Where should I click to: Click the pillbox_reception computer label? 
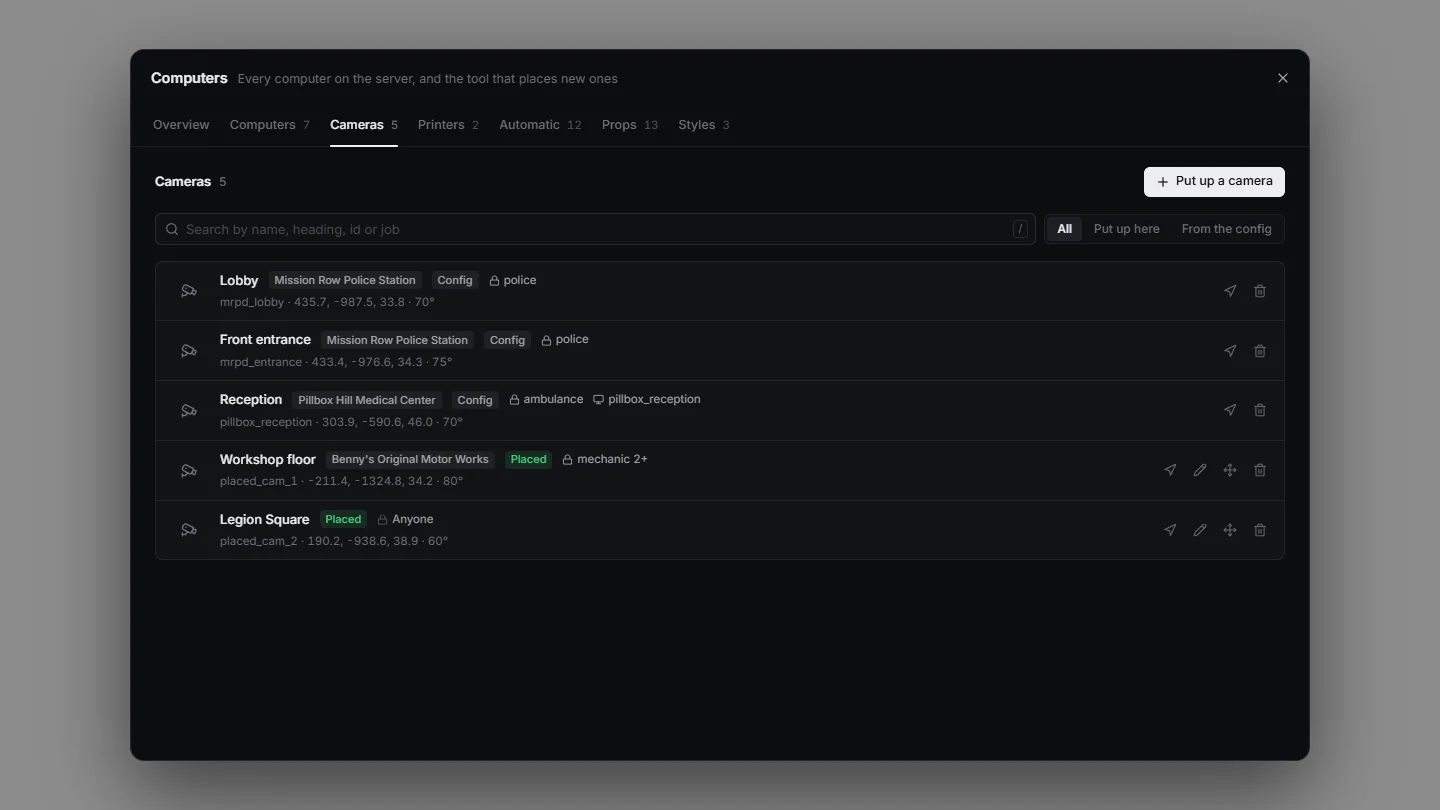[x=647, y=399]
